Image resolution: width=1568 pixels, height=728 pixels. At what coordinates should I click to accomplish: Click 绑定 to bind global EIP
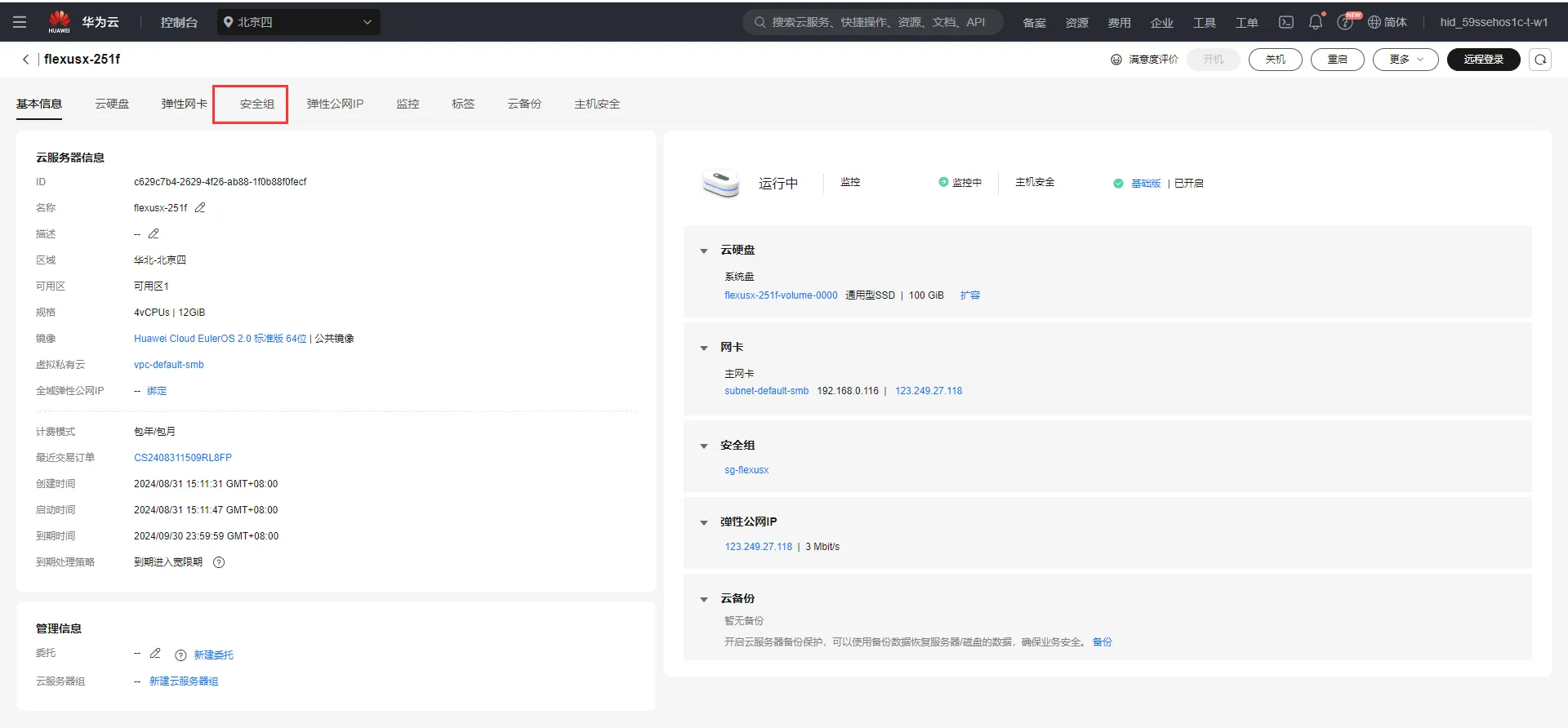tap(157, 391)
